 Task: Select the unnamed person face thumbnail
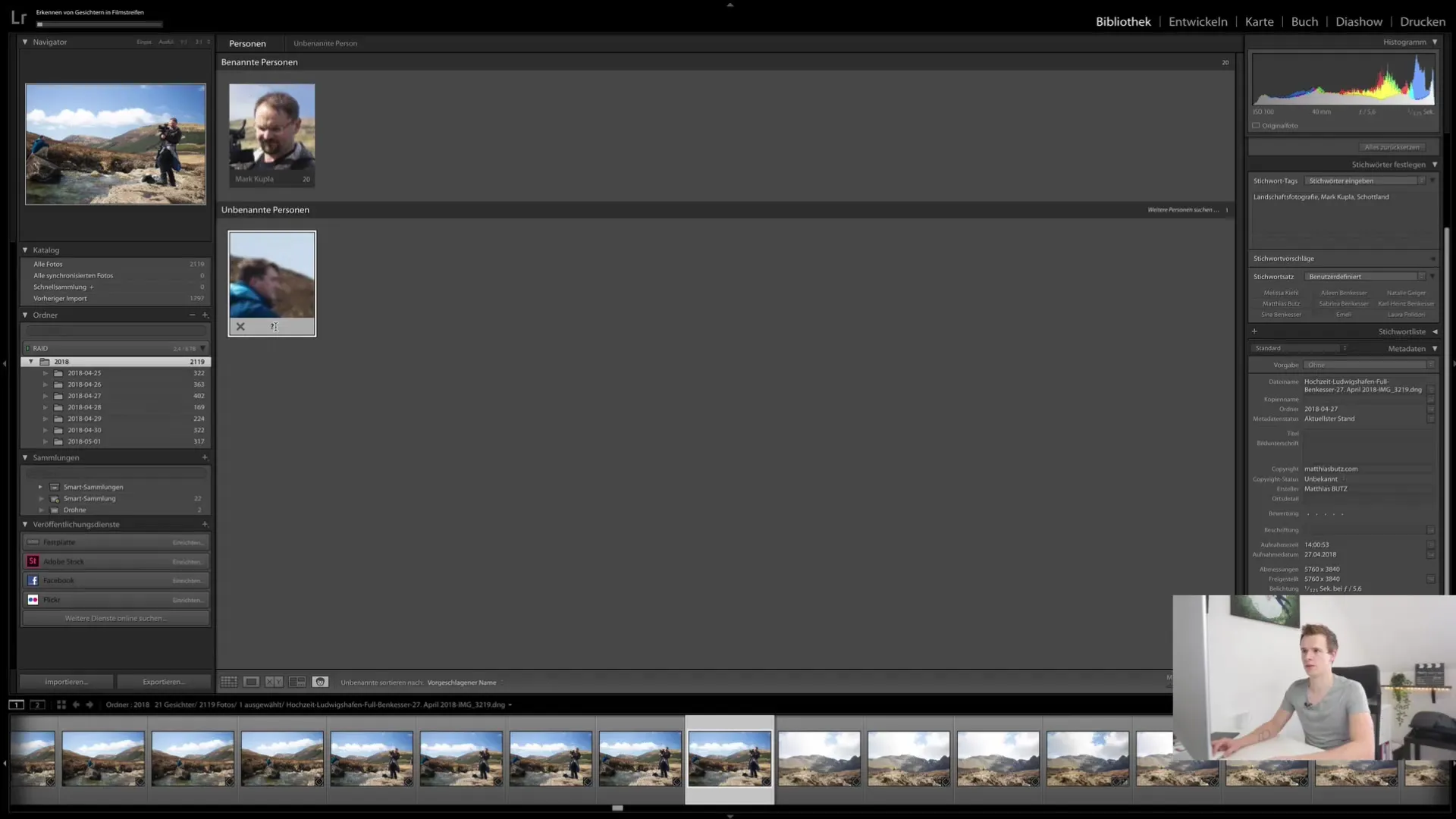(272, 275)
